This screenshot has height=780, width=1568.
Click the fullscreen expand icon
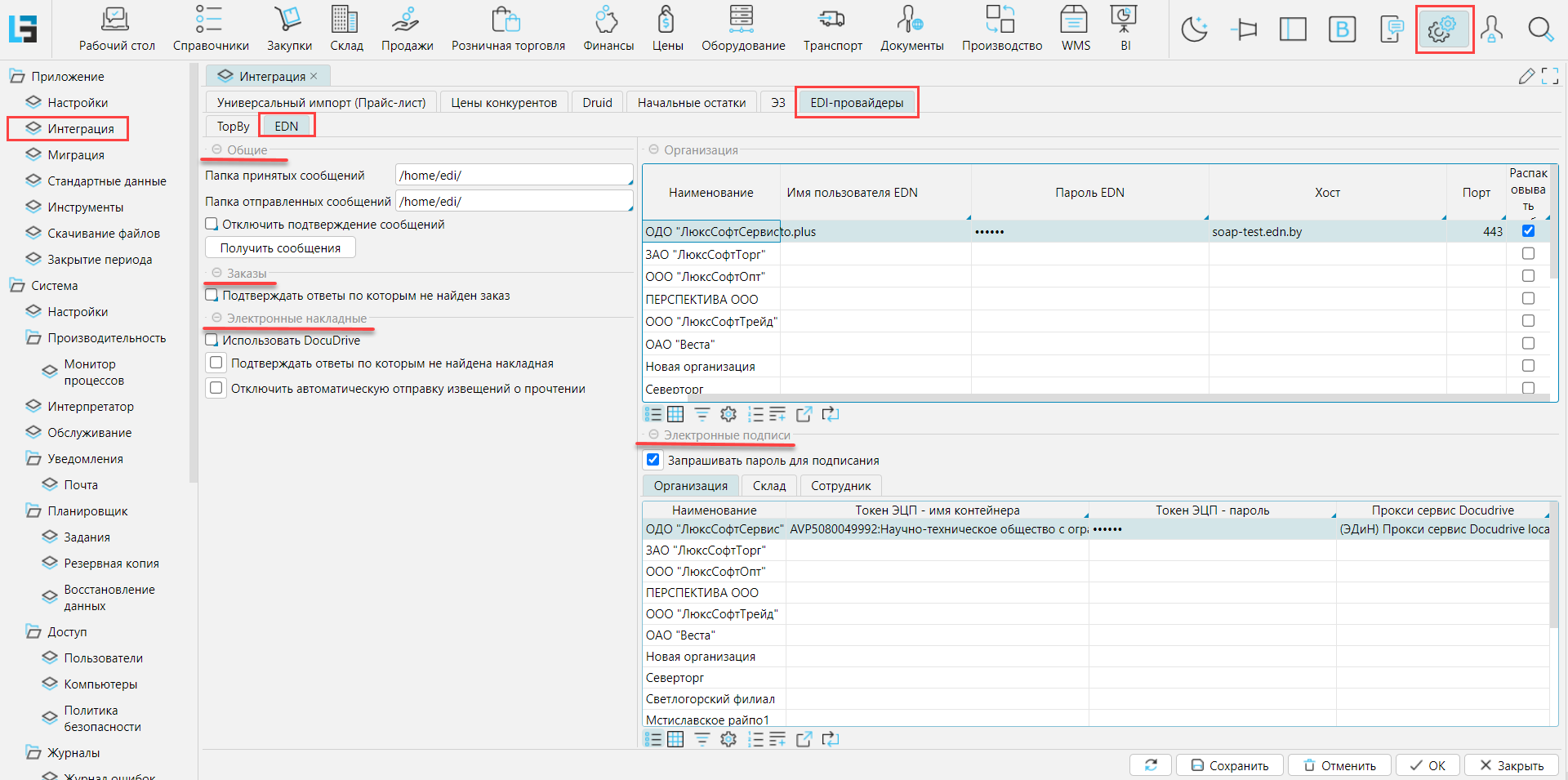click(x=1549, y=77)
